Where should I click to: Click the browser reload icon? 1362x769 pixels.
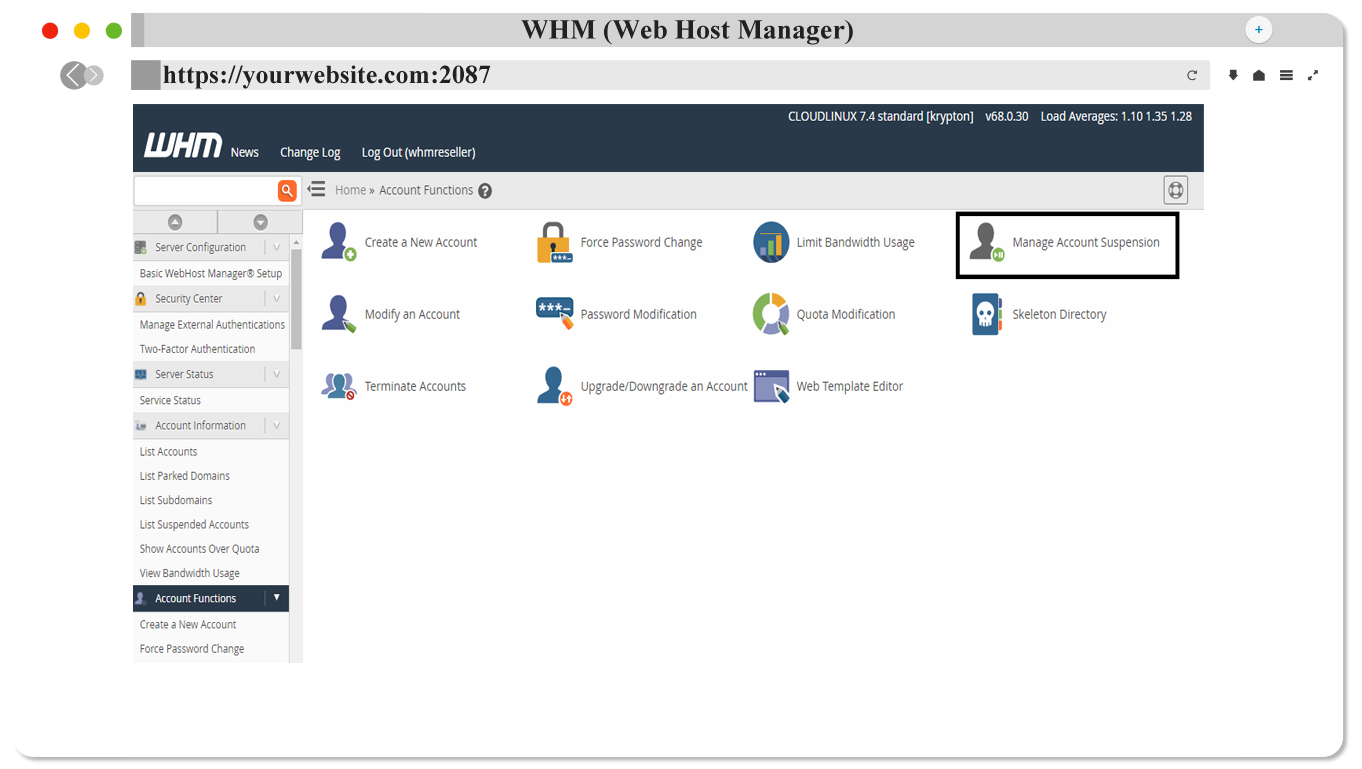click(x=1192, y=75)
